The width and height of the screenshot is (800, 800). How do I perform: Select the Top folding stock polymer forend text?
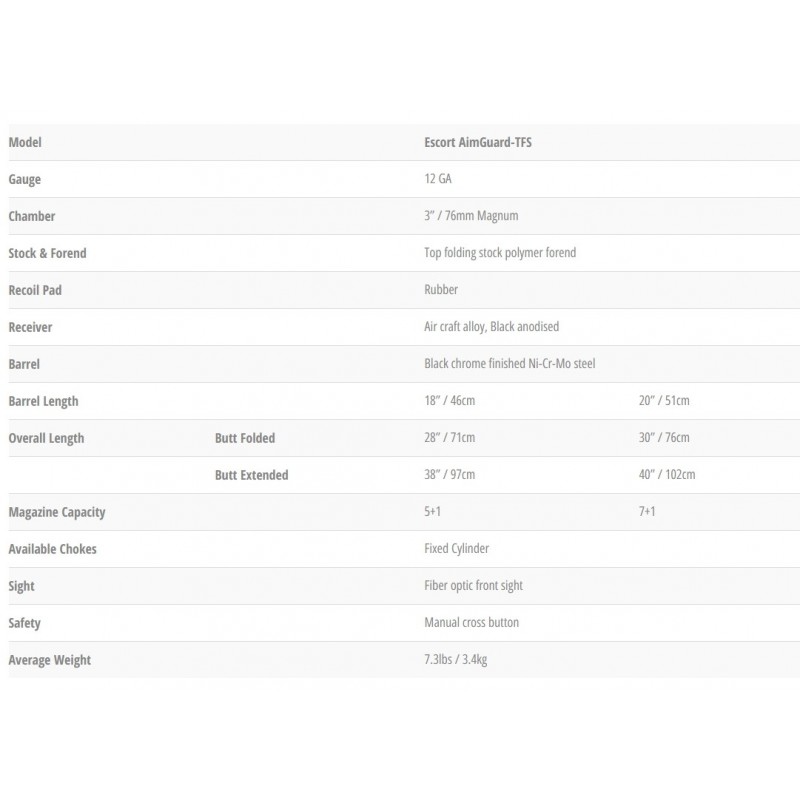point(500,253)
